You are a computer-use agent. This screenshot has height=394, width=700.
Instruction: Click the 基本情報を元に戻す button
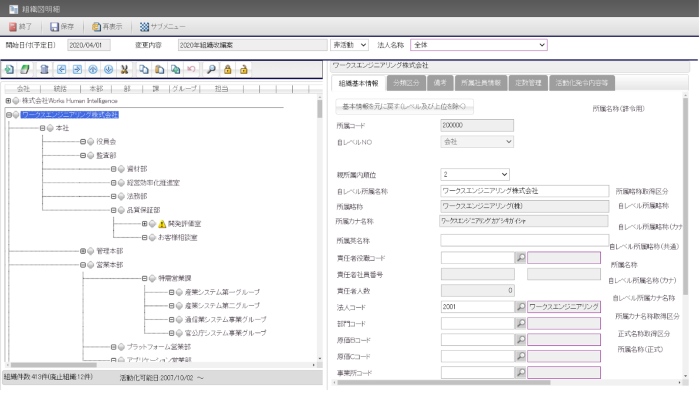tap(404, 107)
